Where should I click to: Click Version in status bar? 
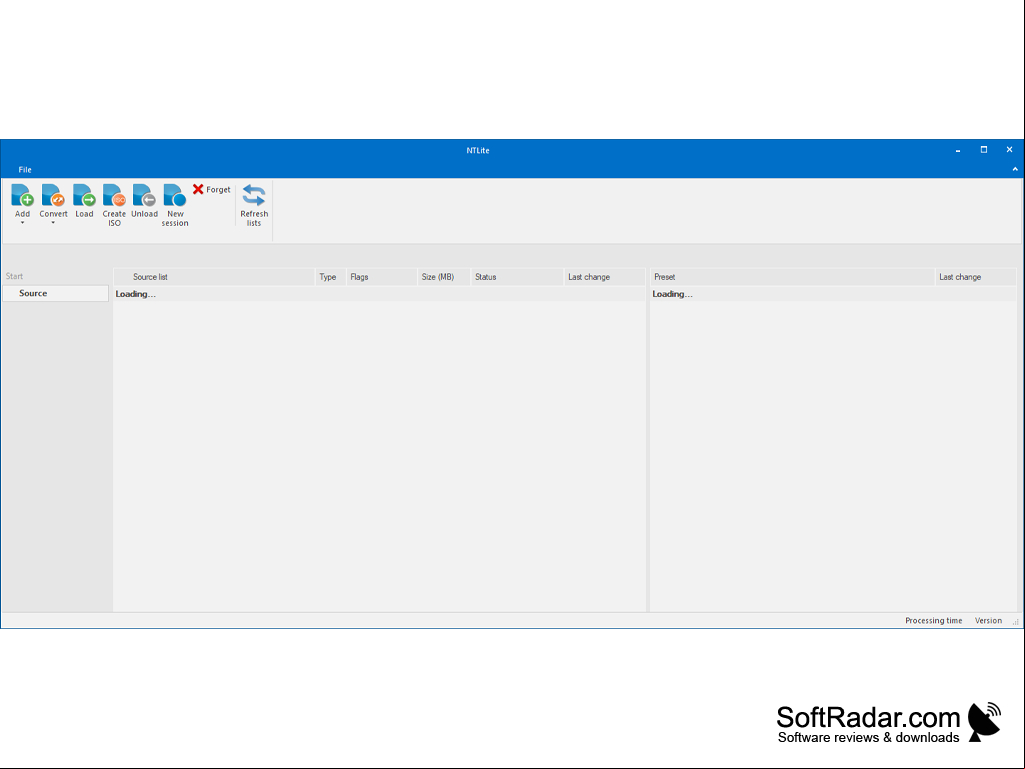[x=988, y=621]
